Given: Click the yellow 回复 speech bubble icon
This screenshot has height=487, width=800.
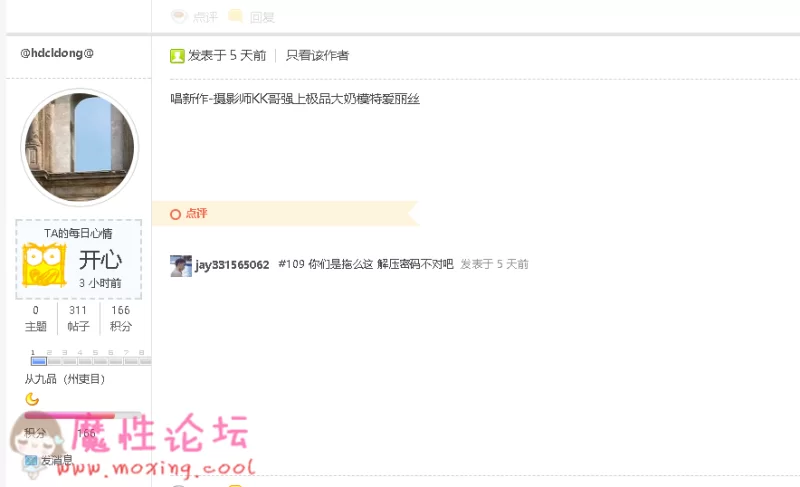Looking at the screenshot, I should pyautogui.click(x=235, y=16).
